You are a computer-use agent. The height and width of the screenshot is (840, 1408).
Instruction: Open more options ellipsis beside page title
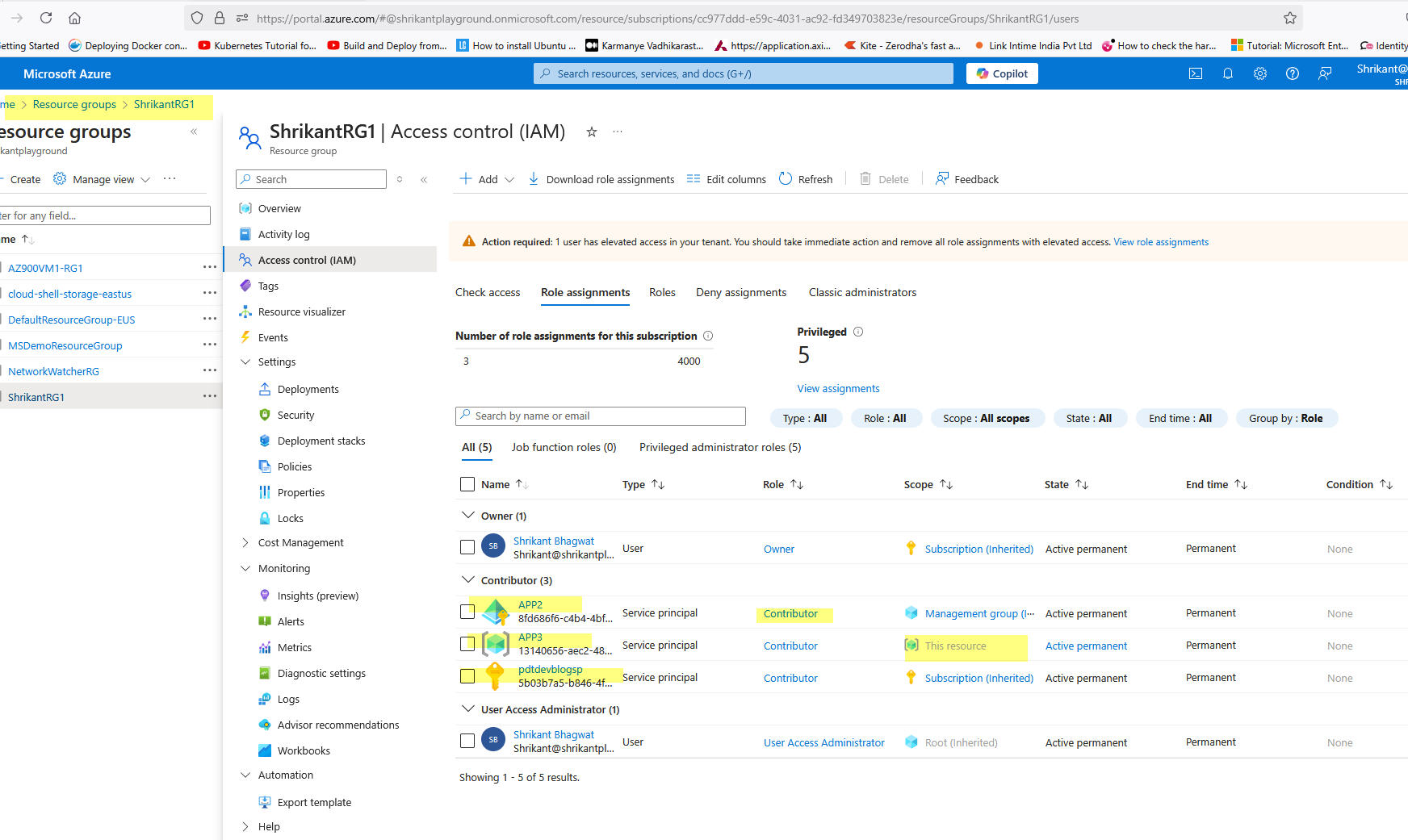click(x=618, y=132)
